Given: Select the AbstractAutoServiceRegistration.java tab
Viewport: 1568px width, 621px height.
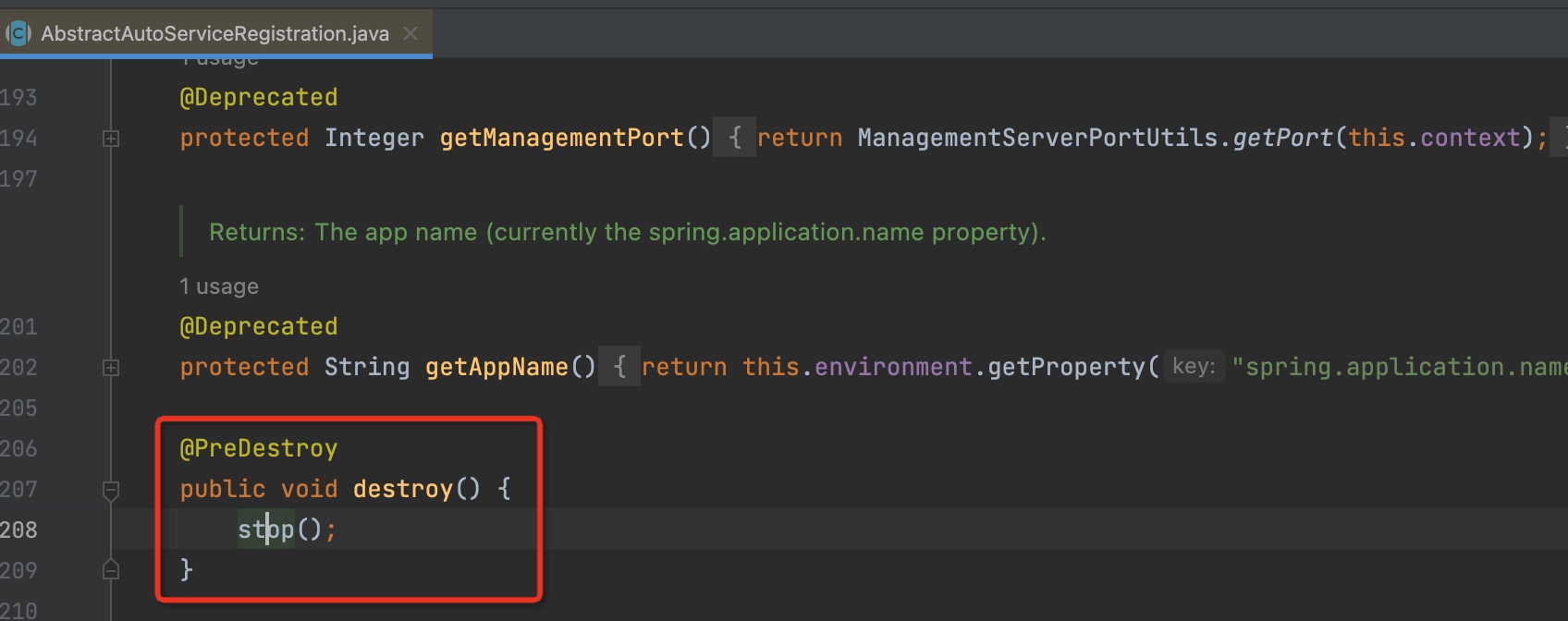Looking at the screenshot, I should (214, 34).
